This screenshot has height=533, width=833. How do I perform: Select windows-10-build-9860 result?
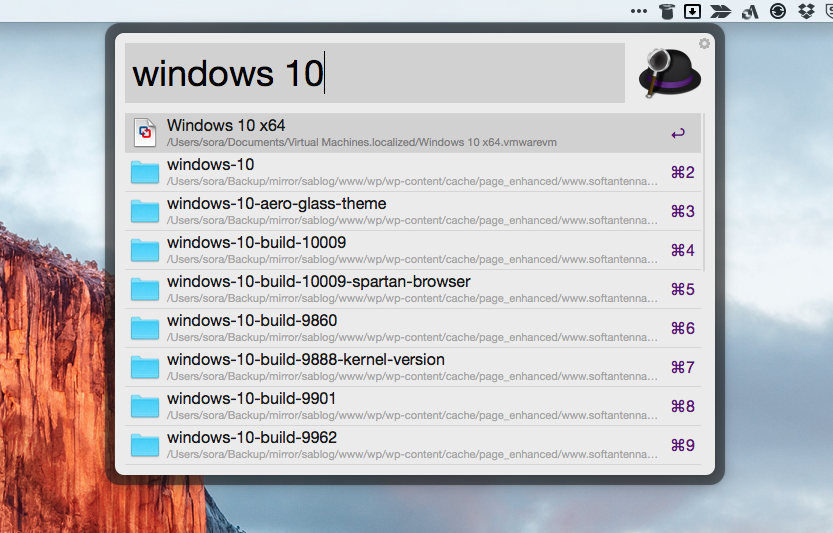[x=413, y=328]
